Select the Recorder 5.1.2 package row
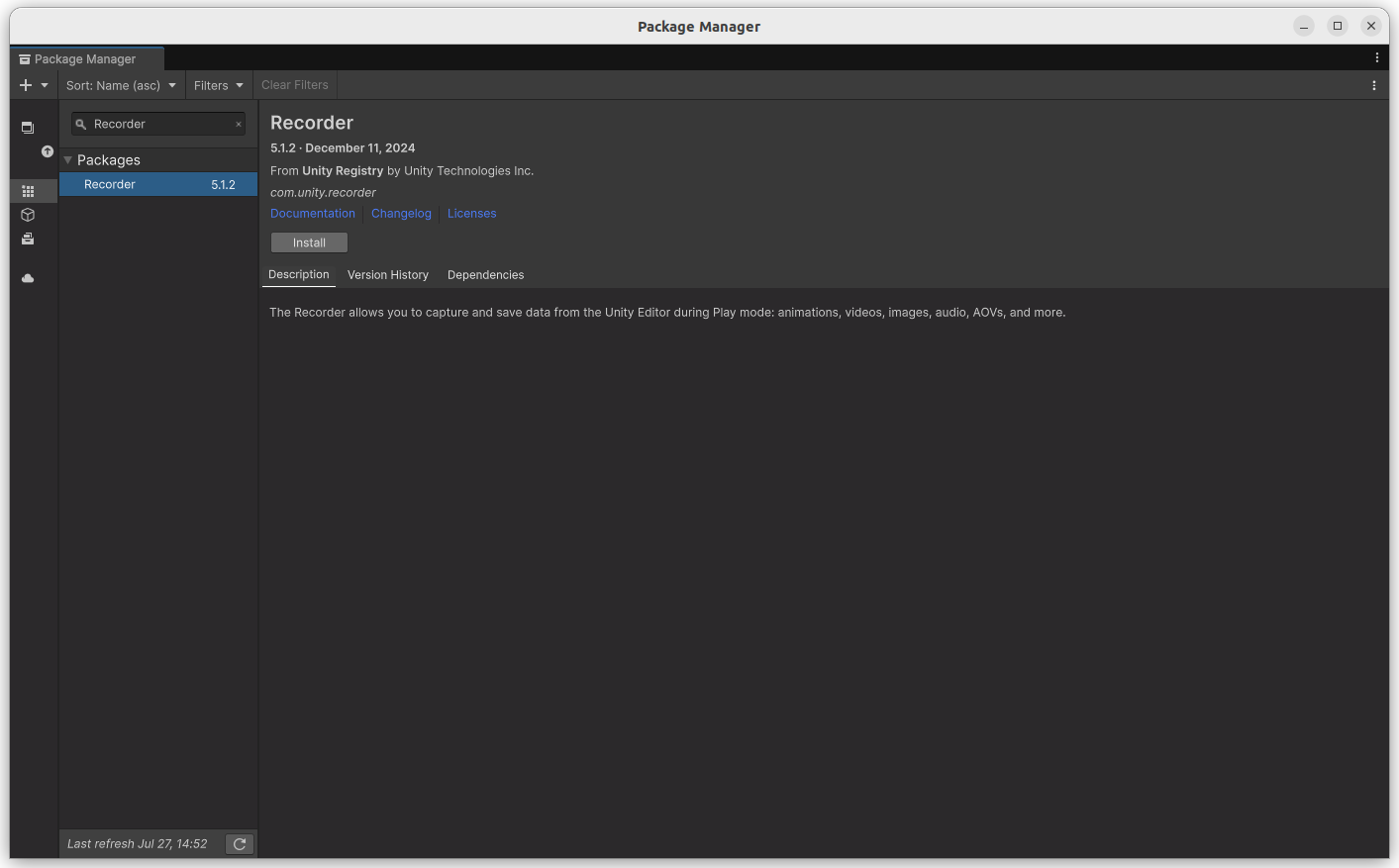This screenshot has width=1399, height=868. [x=158, y=184]
